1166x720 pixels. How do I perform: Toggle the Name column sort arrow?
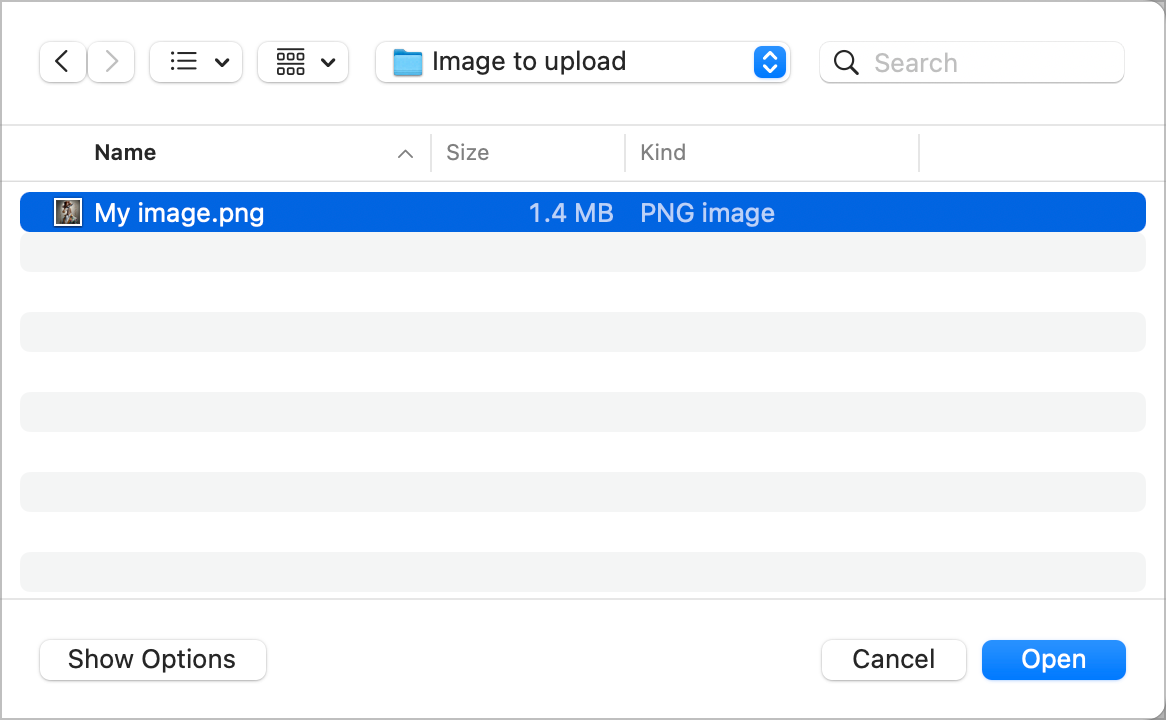(405, 154)
